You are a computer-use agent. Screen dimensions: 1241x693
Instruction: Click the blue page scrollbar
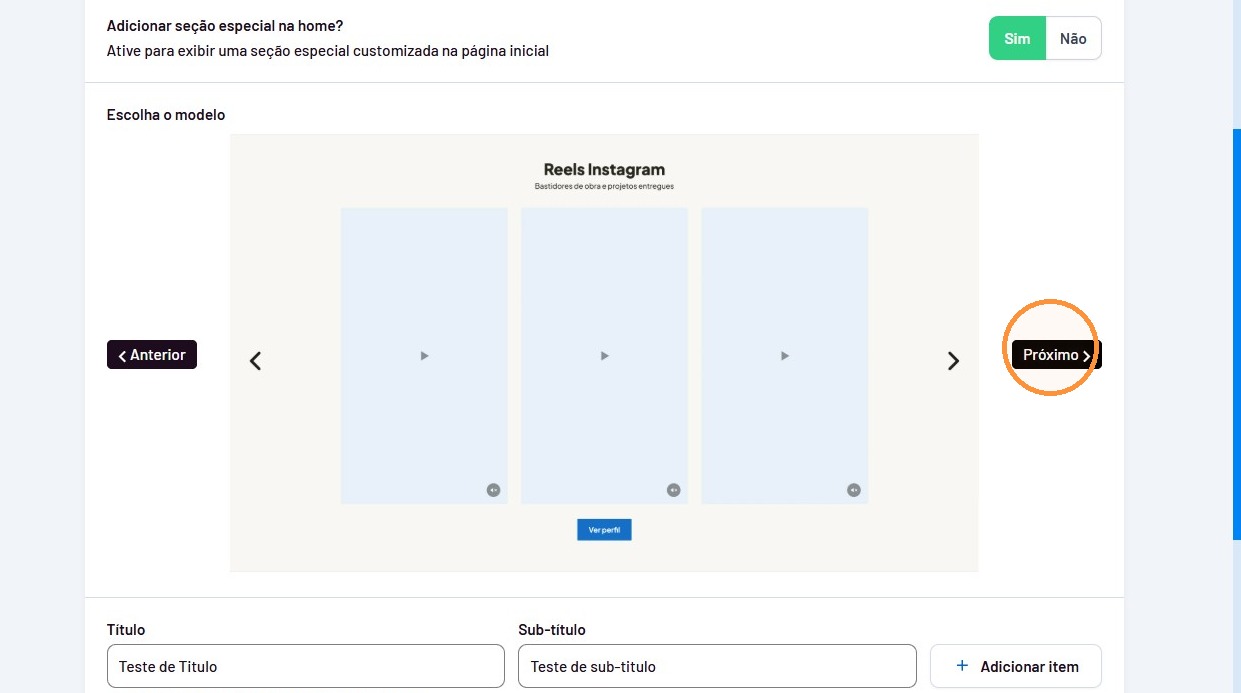1236,335
